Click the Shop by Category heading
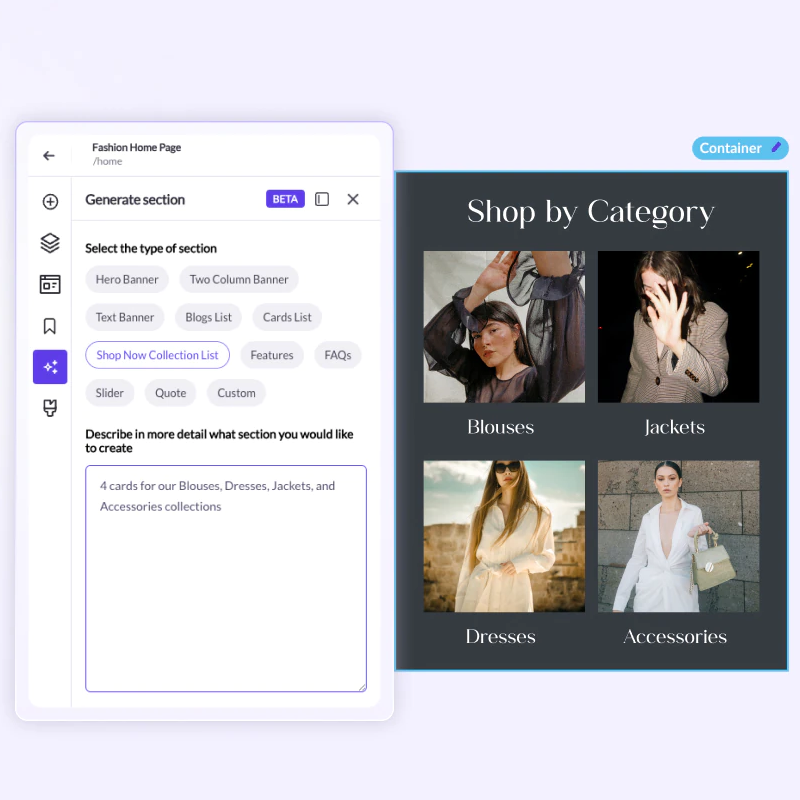Viewport: 800px width, 800px height. click(x=590, y=212)
